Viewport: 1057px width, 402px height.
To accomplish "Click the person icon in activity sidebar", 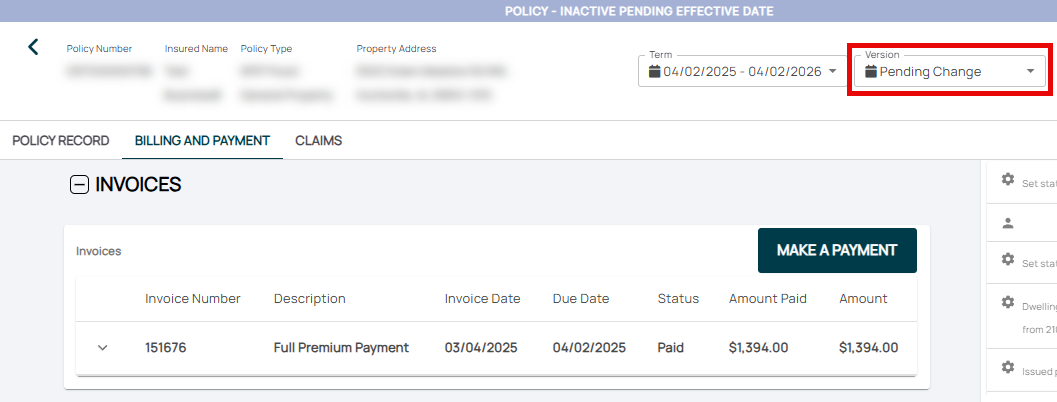I will tap(1008, 223).
